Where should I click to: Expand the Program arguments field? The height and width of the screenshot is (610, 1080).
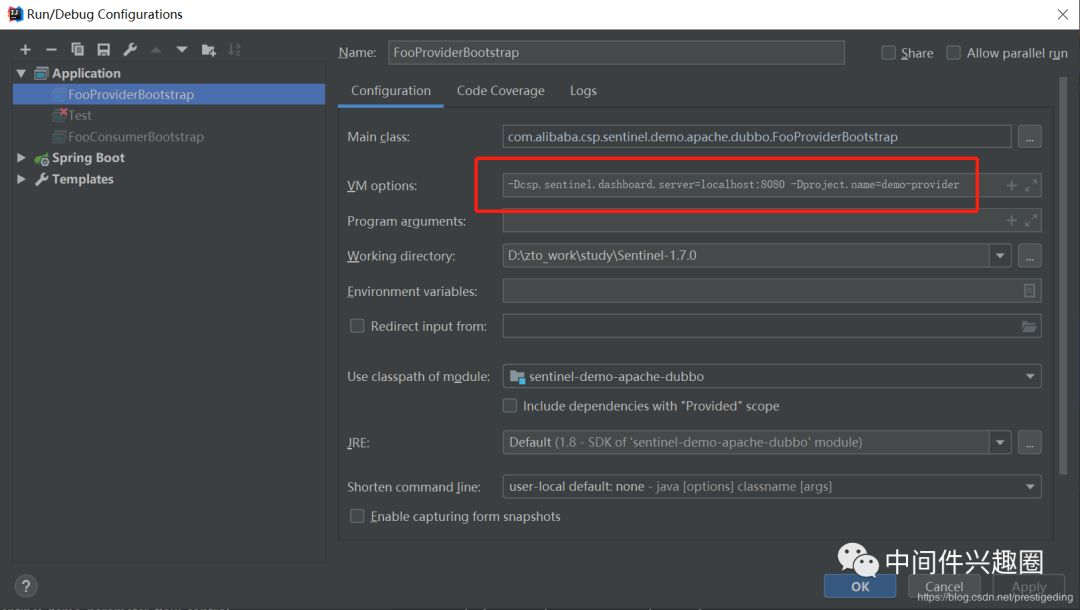(1031, 220)
